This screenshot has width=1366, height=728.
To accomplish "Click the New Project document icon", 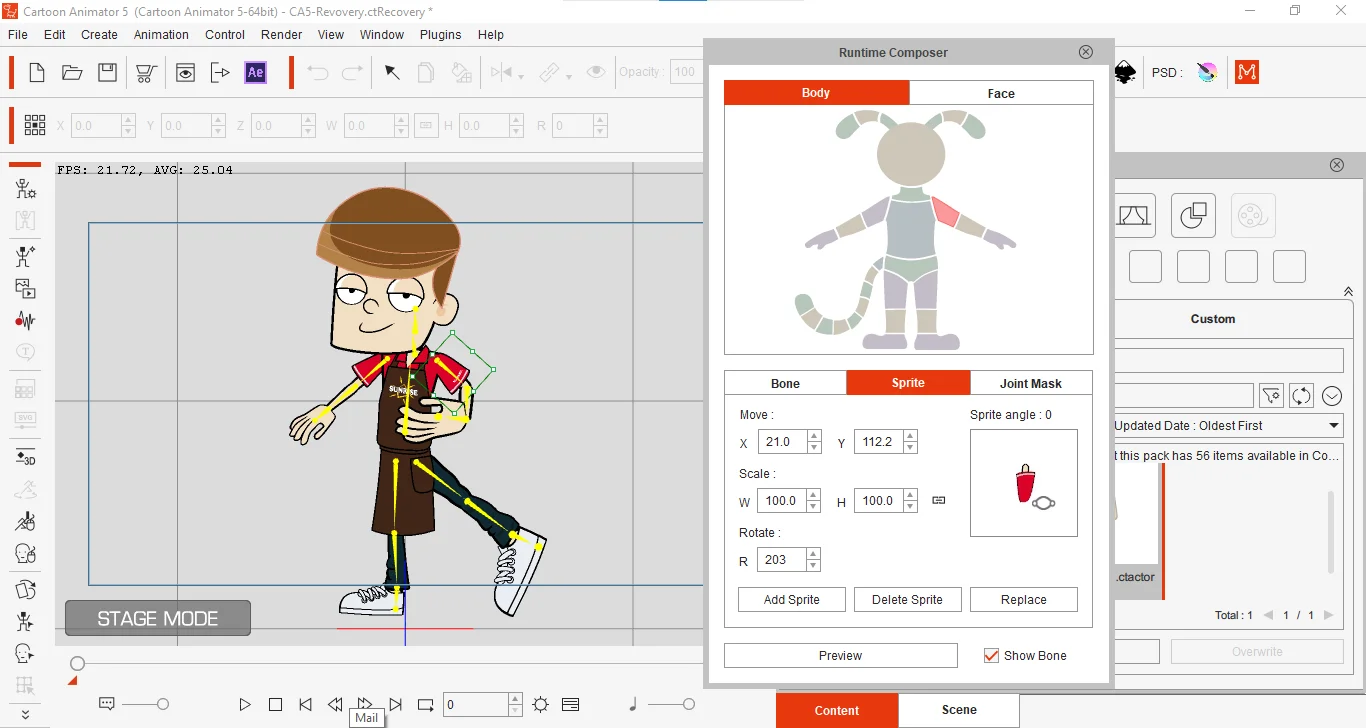I will [x=36, y=72].
